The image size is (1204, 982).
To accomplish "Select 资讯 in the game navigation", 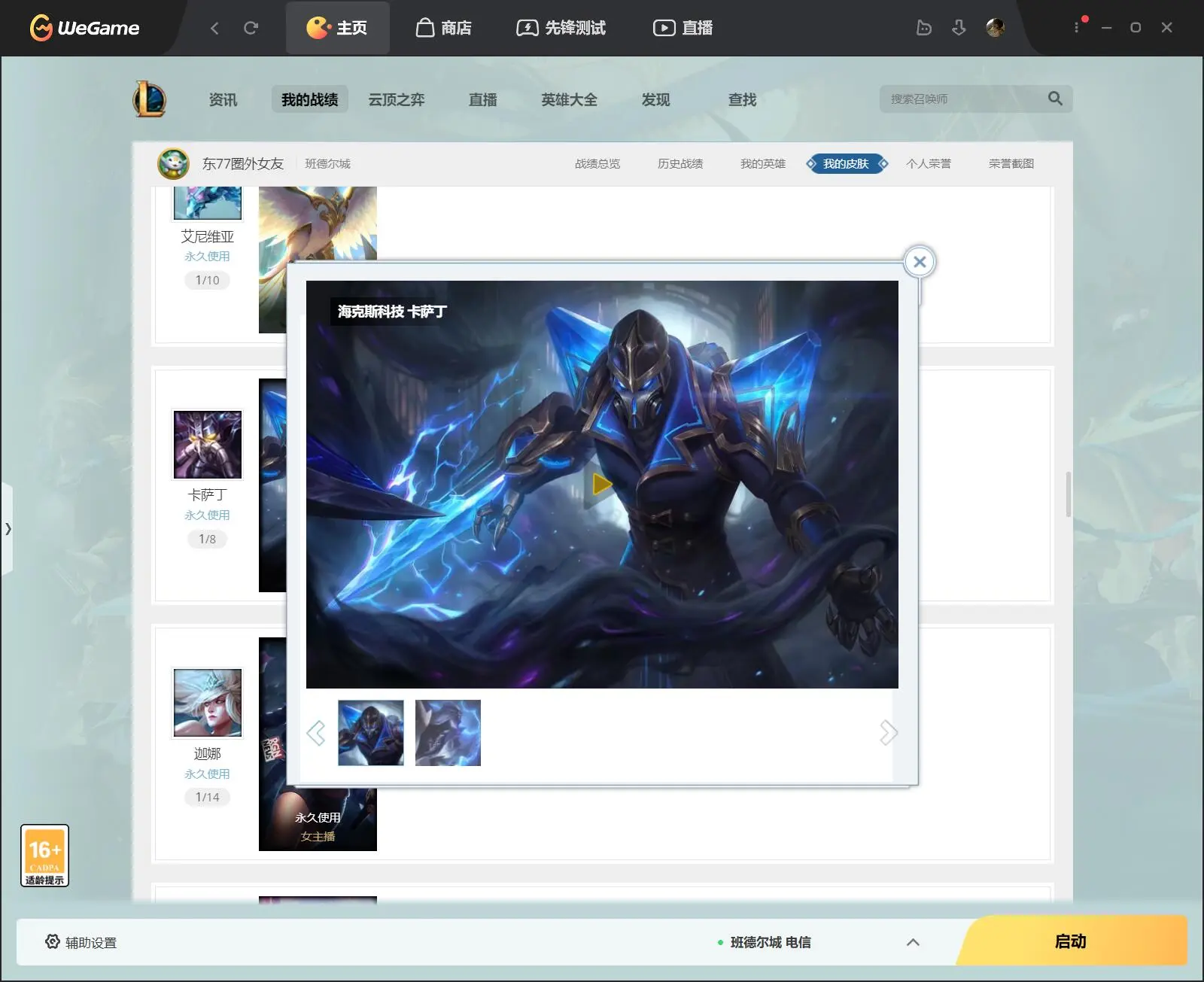I will point(223,99).
